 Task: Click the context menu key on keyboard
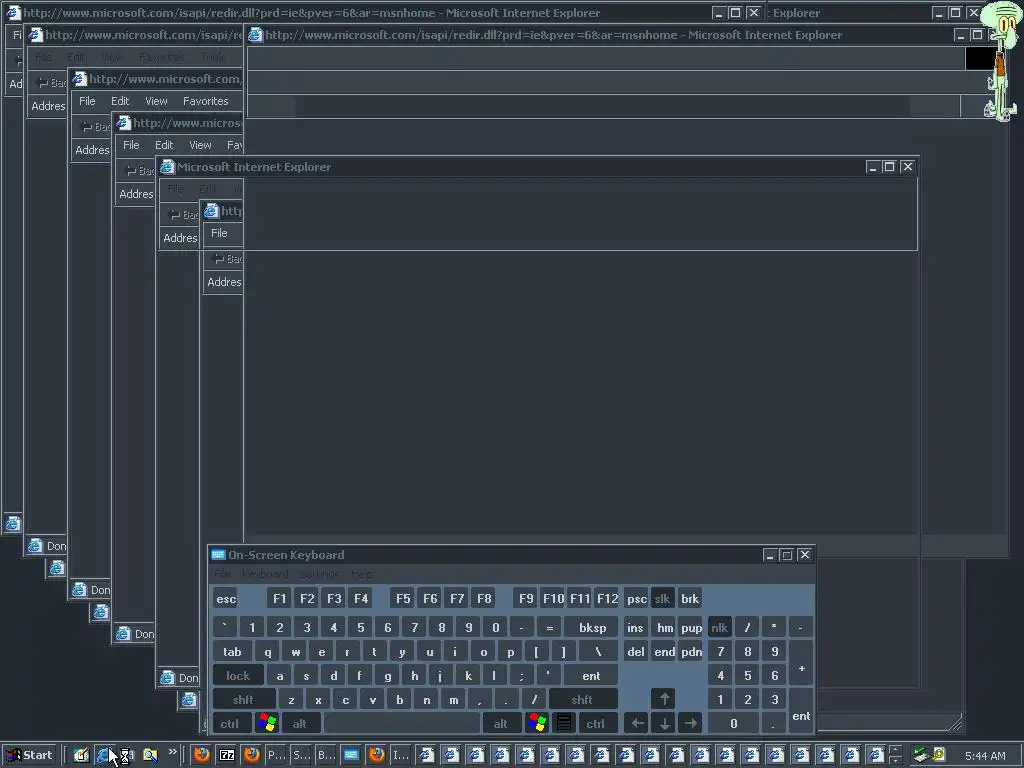(x=564, y=723)
